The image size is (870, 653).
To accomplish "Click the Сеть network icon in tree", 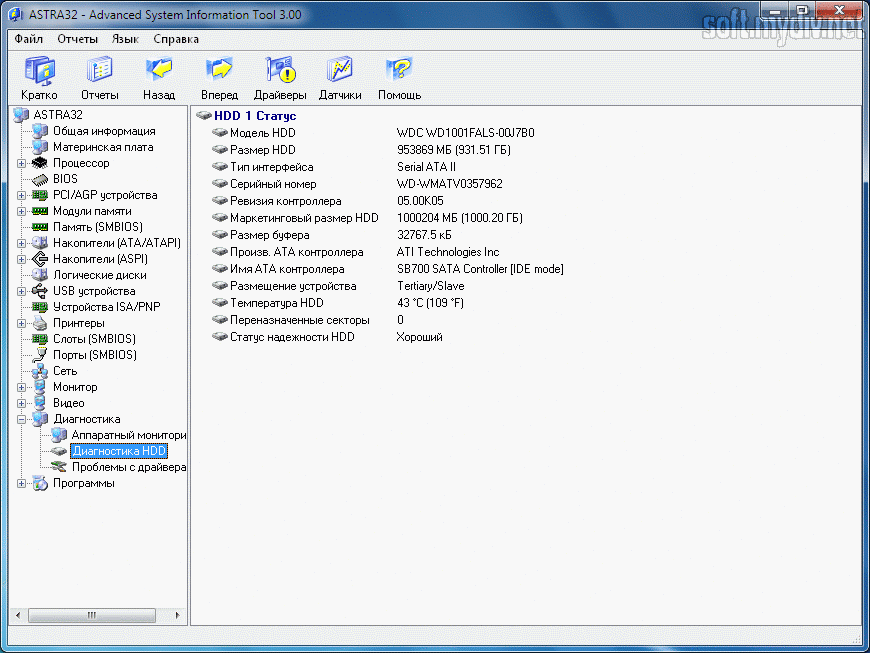I will (39, 371).
